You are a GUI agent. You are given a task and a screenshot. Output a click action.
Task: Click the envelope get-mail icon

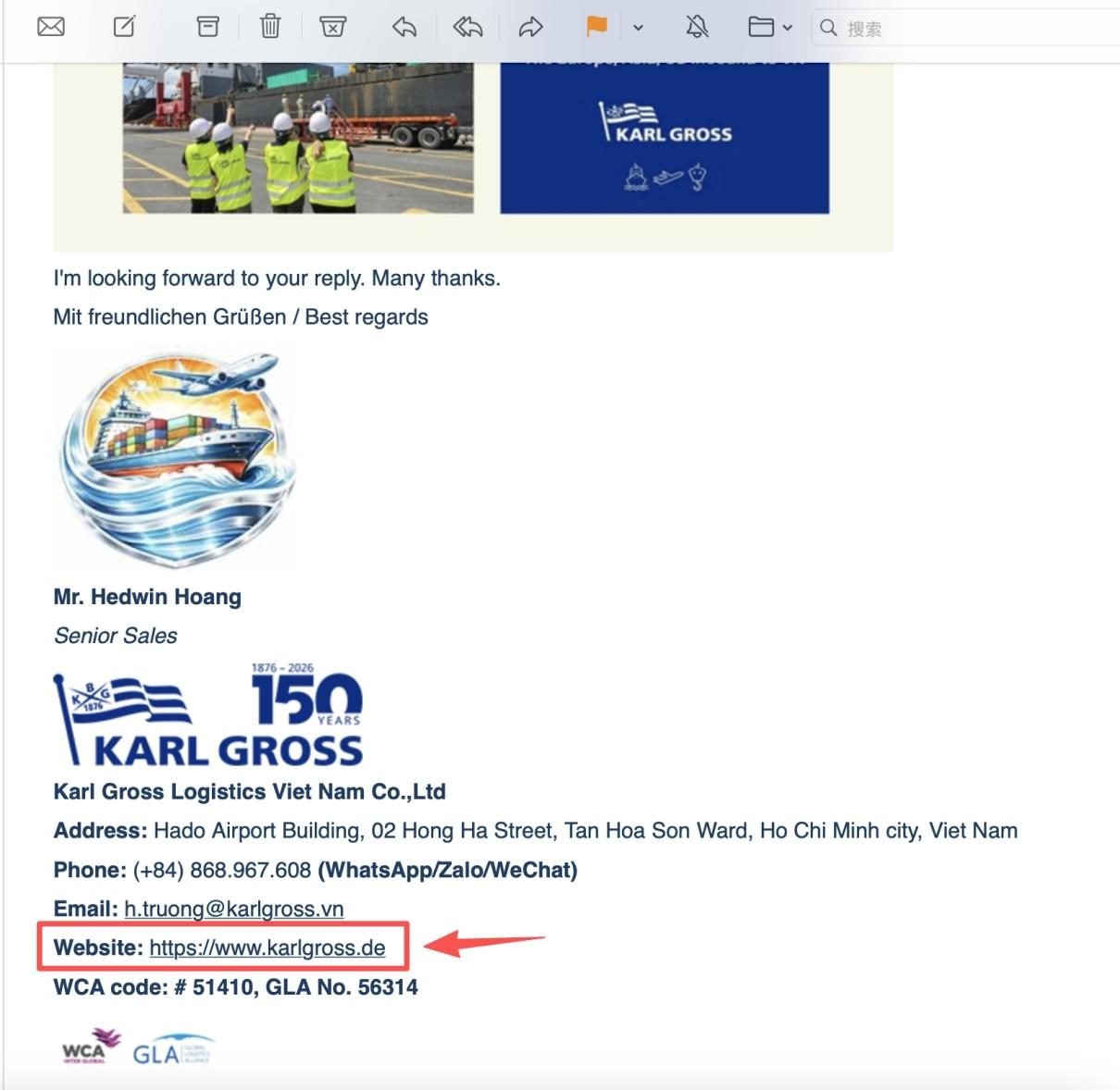[51, 27]
